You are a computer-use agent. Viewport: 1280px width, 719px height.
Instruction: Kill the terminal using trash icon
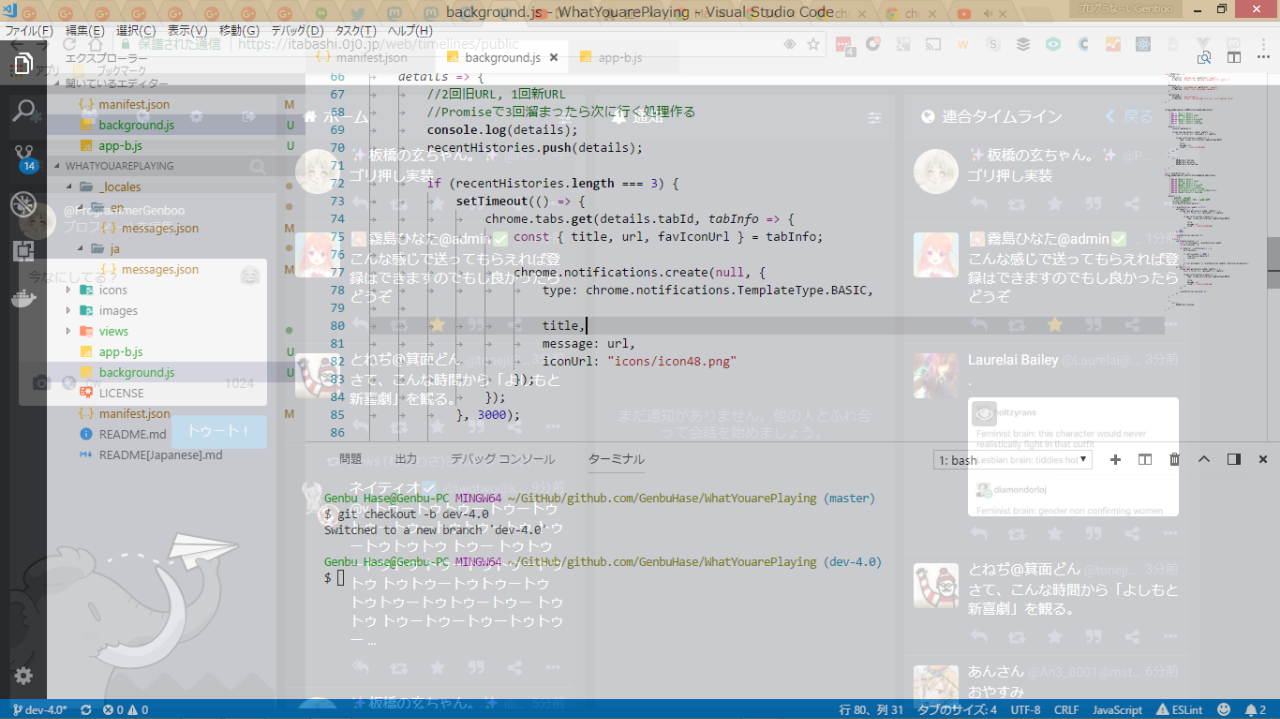coord(1175,459)
